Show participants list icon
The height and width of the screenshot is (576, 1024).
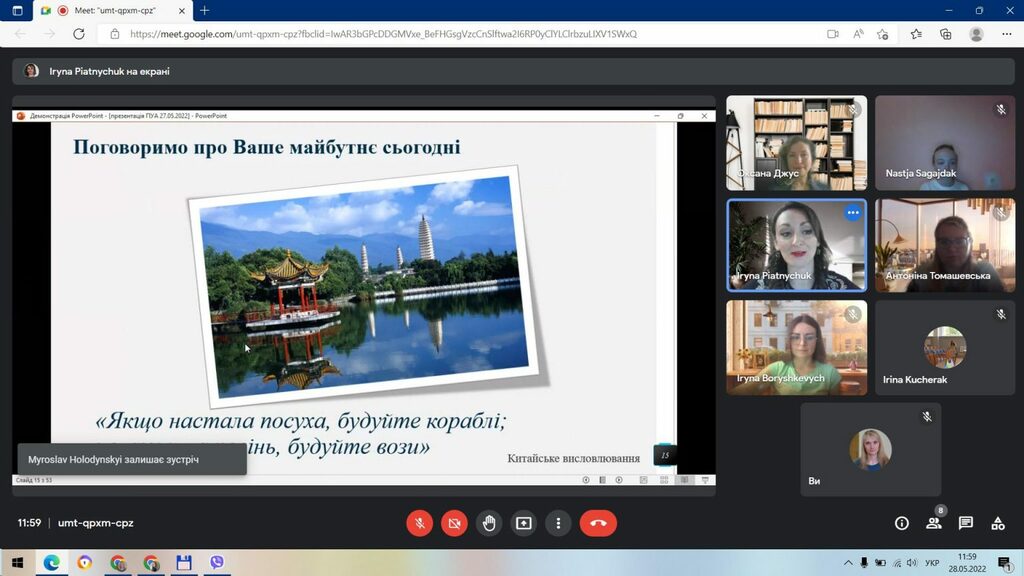(934, 523)
